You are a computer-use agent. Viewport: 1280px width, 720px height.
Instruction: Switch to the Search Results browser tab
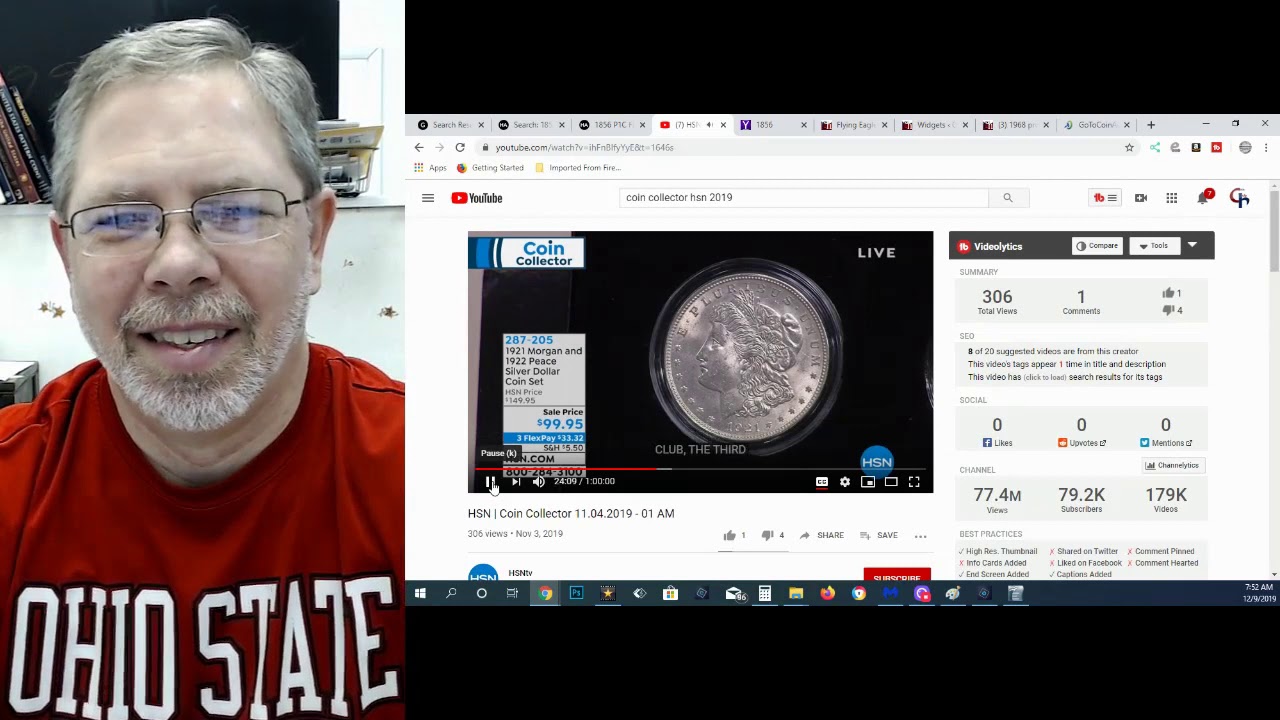point(450,125)
